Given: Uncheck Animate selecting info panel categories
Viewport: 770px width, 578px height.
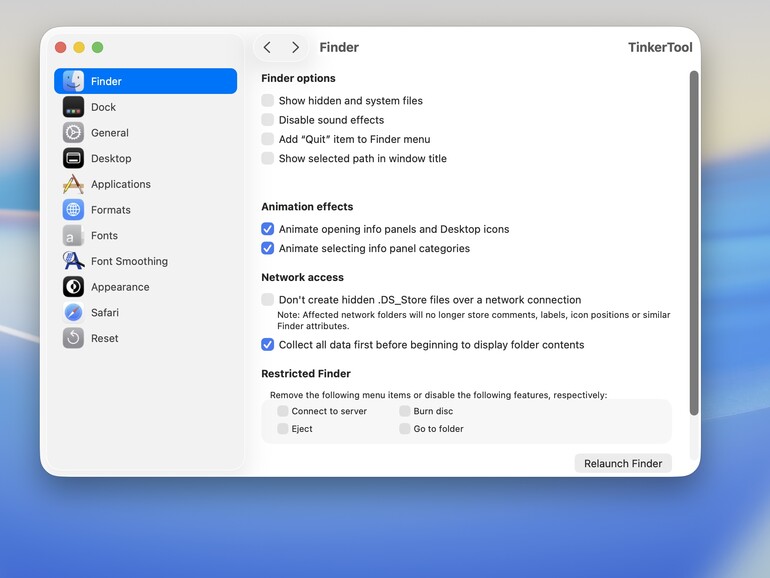Looking at the screenshot, I should click(268, 248).
